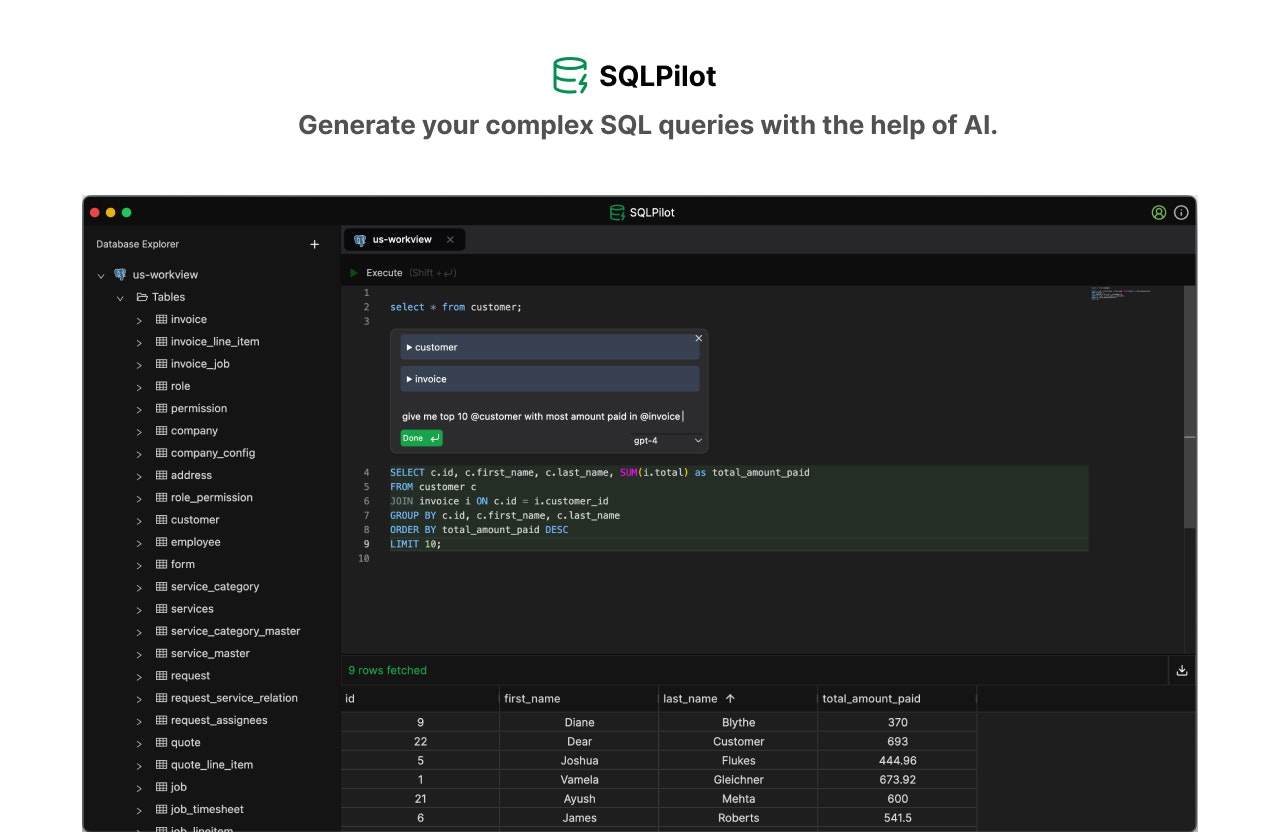
Task: Click the Done button in the AI popup
Action: tap(420, 438)
